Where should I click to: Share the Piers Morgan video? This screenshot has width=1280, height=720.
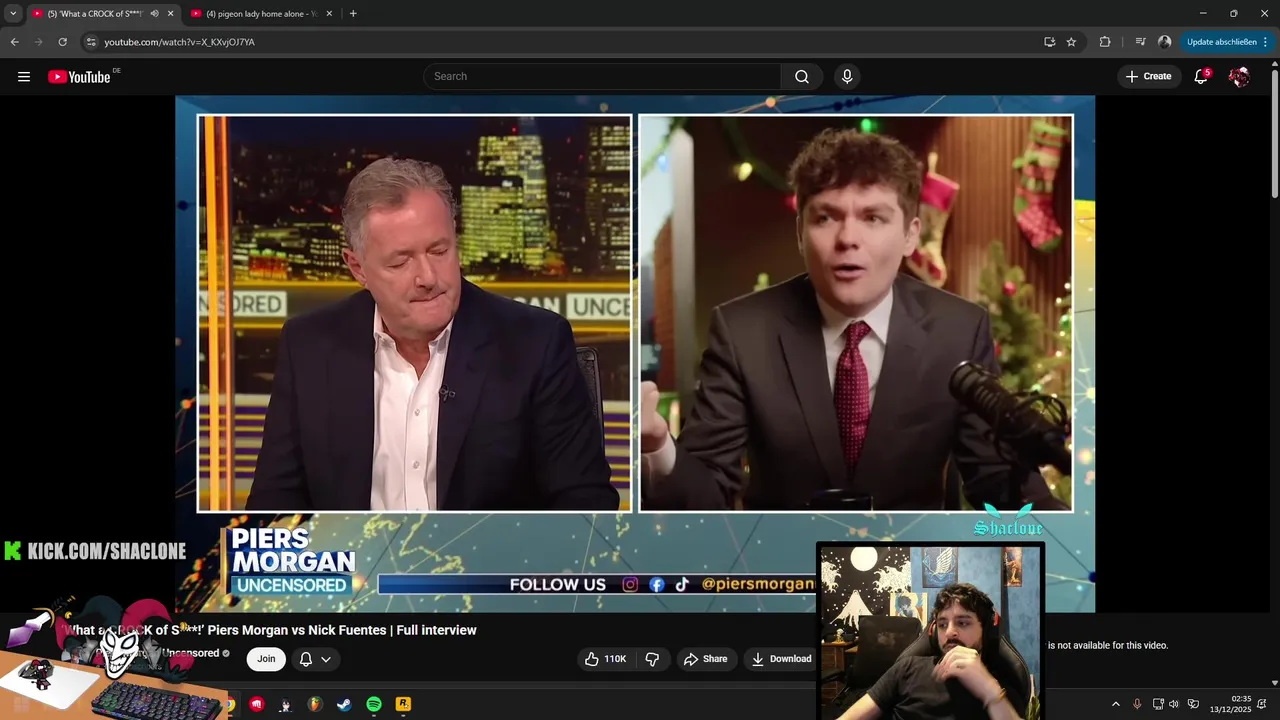[705, 659]
